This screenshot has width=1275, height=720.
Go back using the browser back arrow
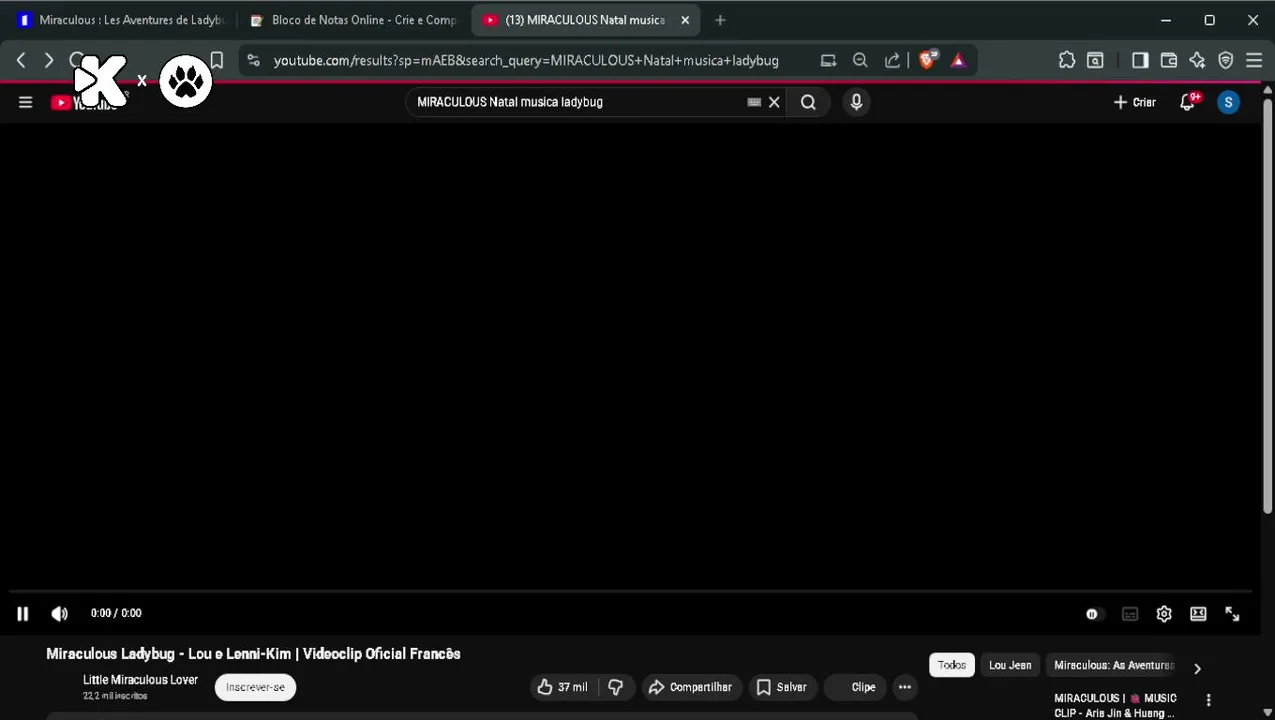click(21, 60)
